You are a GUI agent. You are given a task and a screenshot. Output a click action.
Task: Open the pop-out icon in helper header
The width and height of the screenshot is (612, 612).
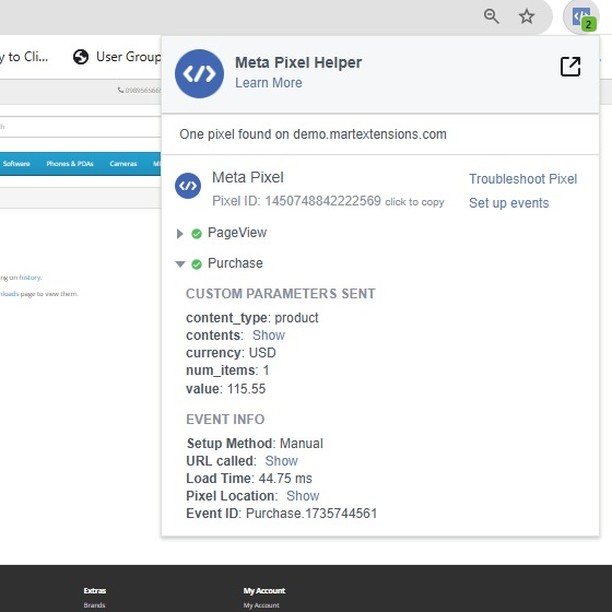tap(570, 66)
